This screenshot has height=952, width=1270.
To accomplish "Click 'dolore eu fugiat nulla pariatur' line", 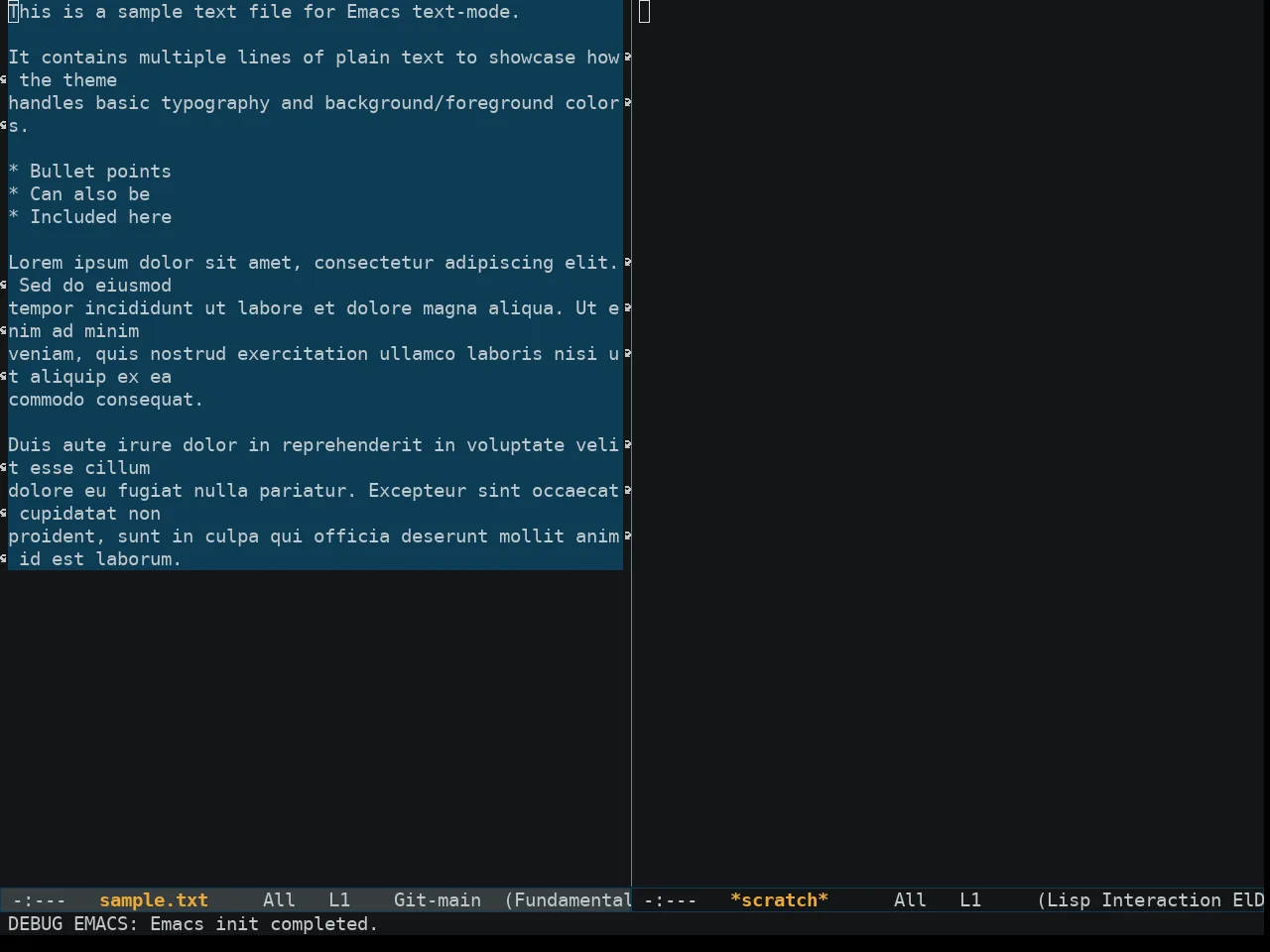I will tap(314, 491).
